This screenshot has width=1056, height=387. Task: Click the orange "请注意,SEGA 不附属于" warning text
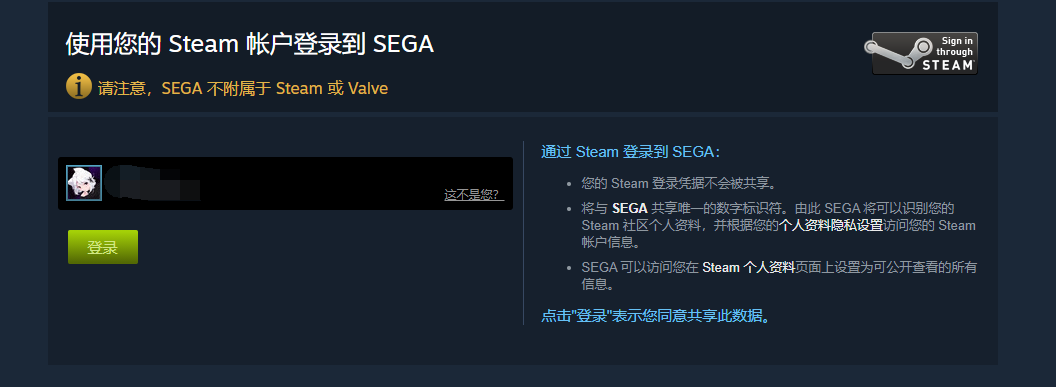(185, 88)
